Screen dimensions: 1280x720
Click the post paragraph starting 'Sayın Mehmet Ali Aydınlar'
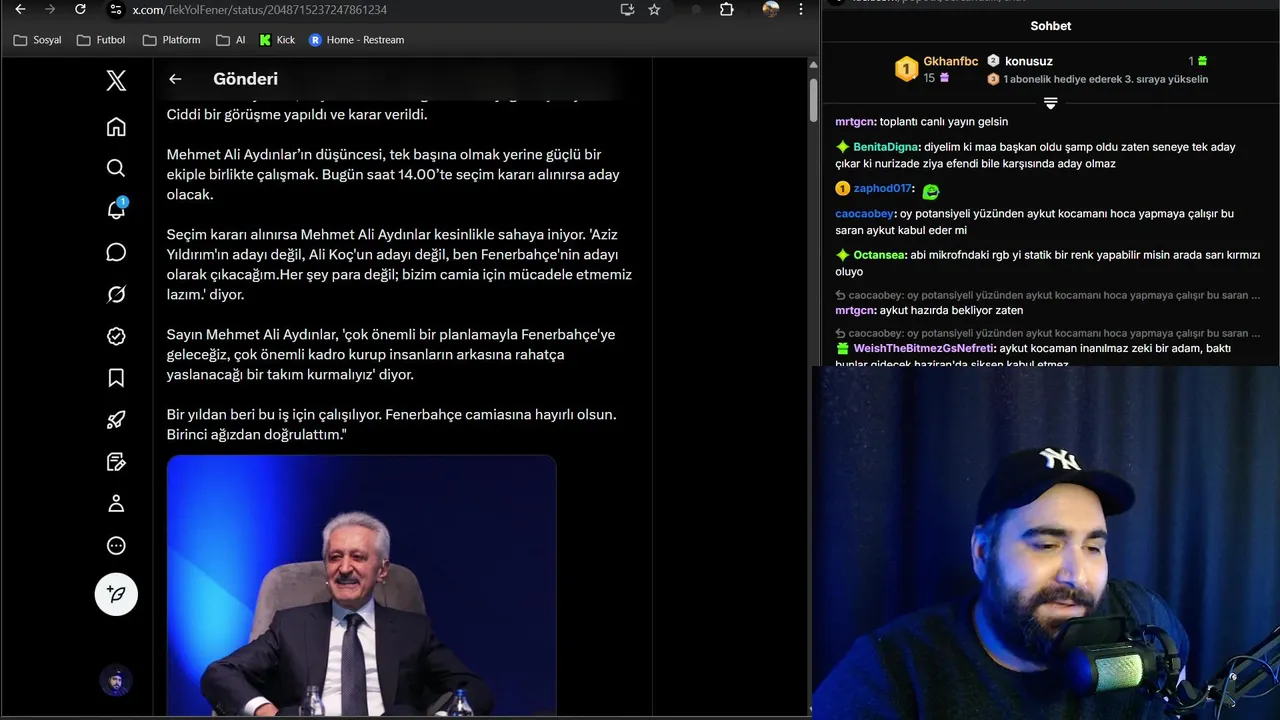point(391,354)
